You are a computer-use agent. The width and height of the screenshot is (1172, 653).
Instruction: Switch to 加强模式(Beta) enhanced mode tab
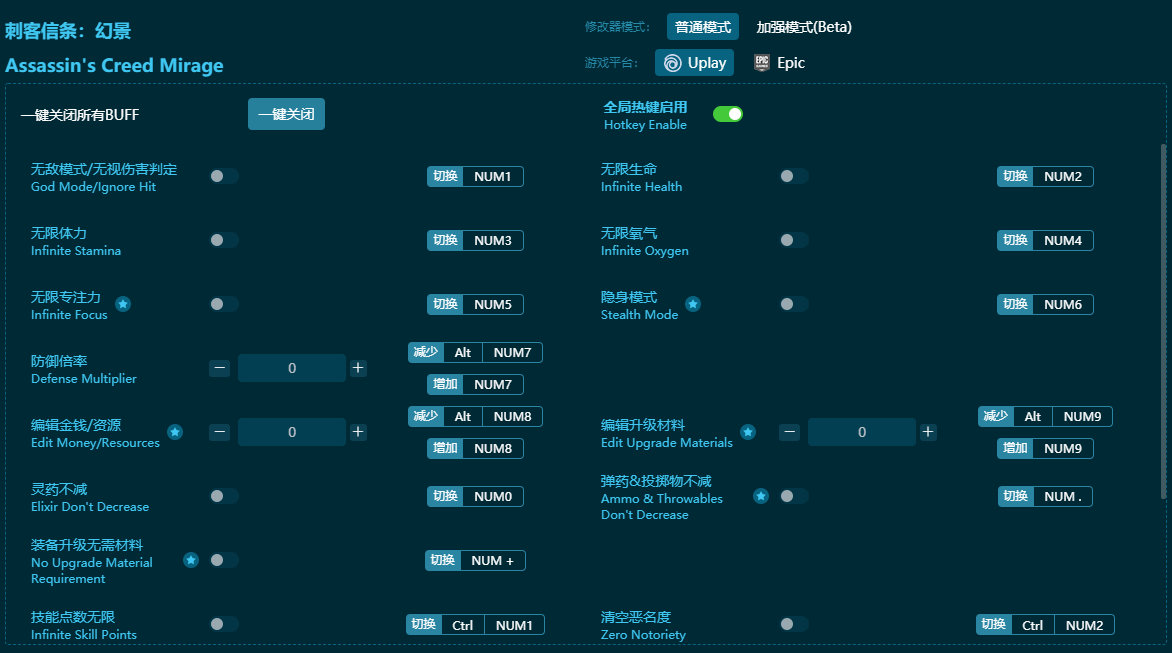(x=804, y=27)
